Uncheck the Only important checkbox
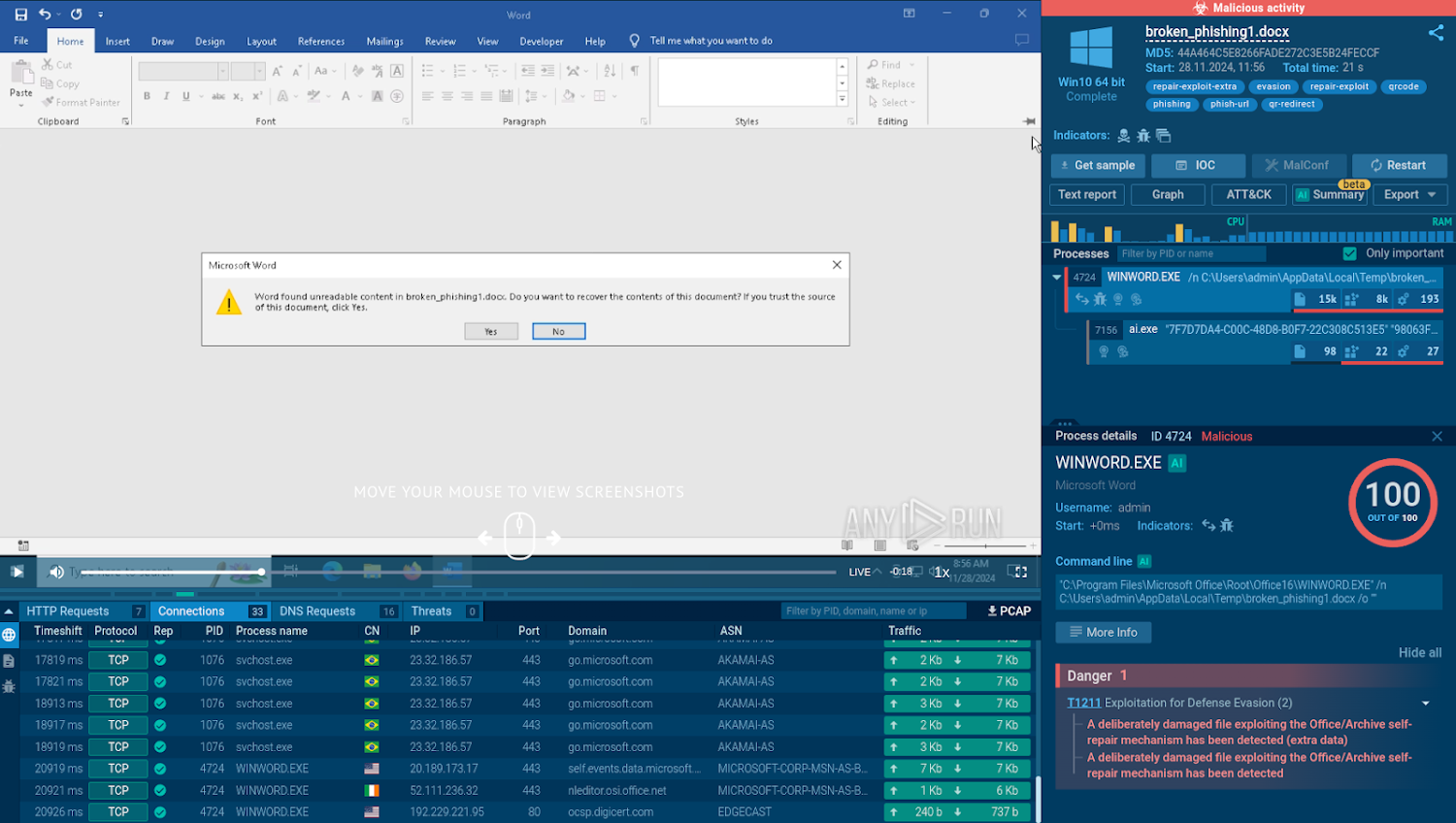 click(1349, 253)
